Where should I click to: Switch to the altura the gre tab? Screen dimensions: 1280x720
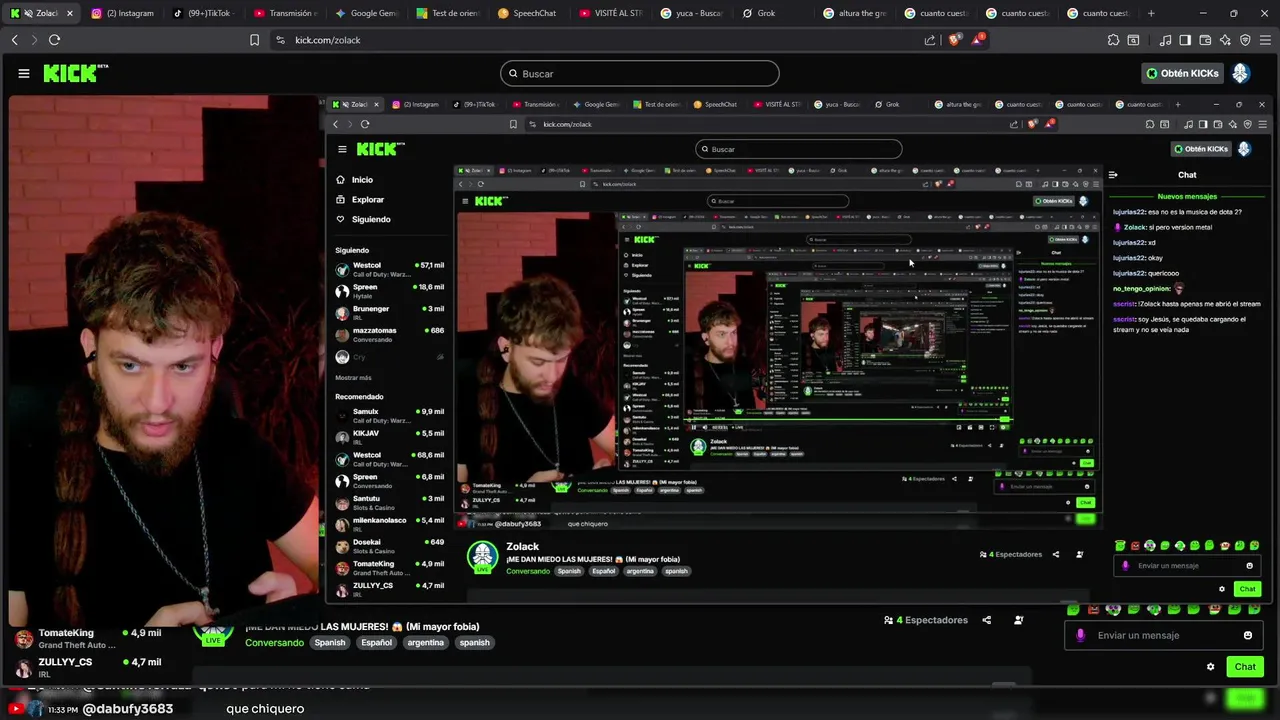point(854,13)
